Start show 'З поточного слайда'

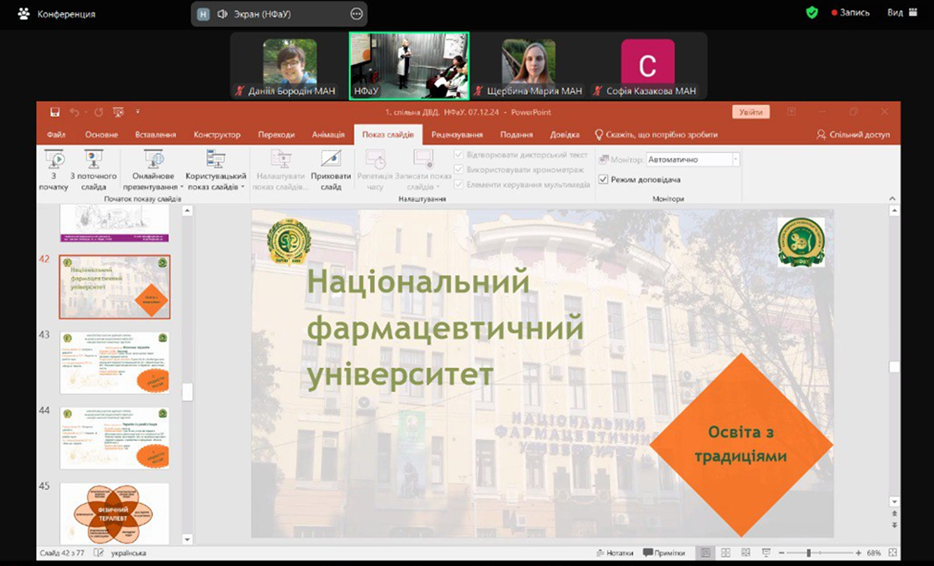pos(94,170)
